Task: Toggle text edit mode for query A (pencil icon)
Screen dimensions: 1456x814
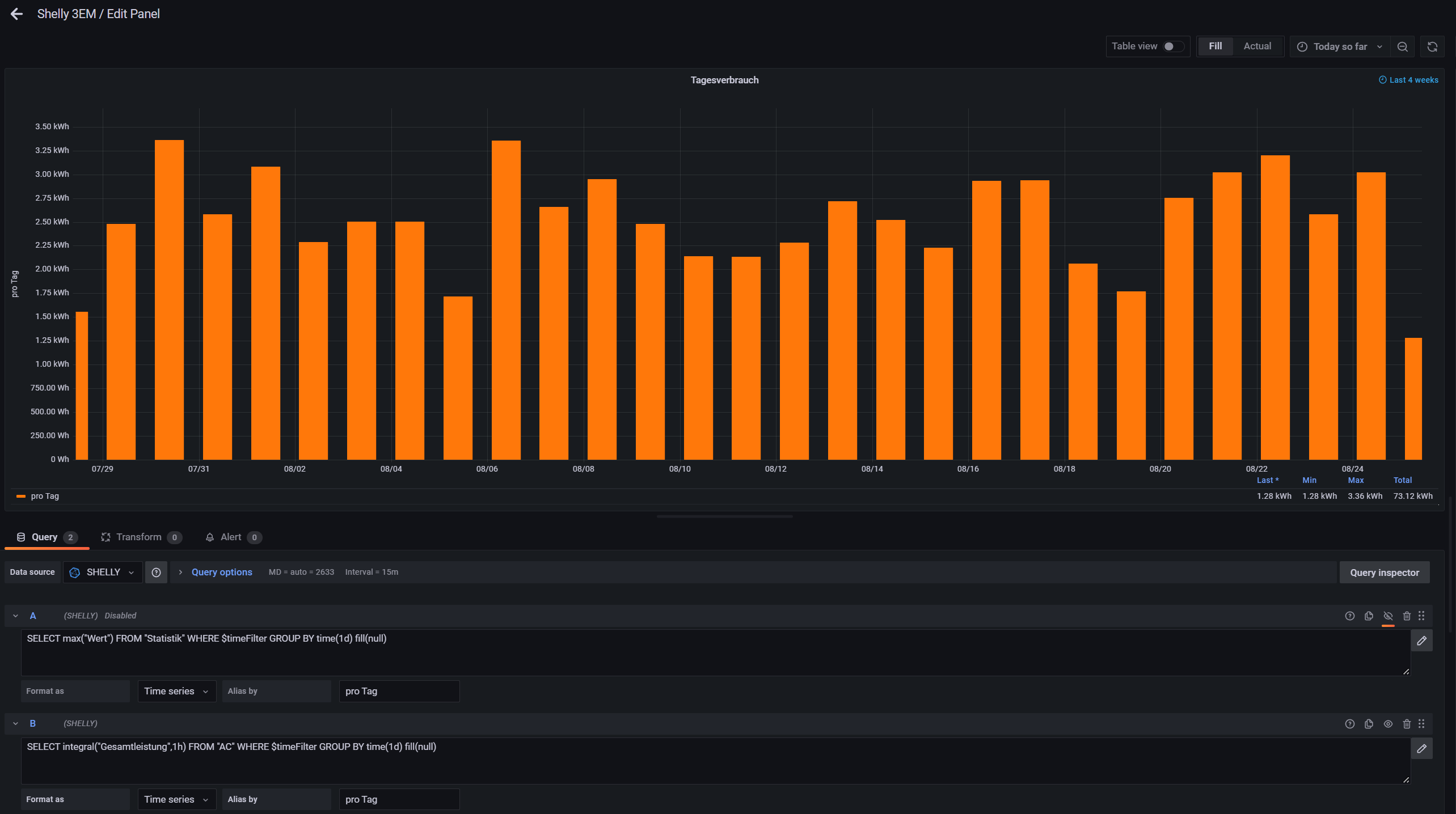Action: [x=1421, y=641]
